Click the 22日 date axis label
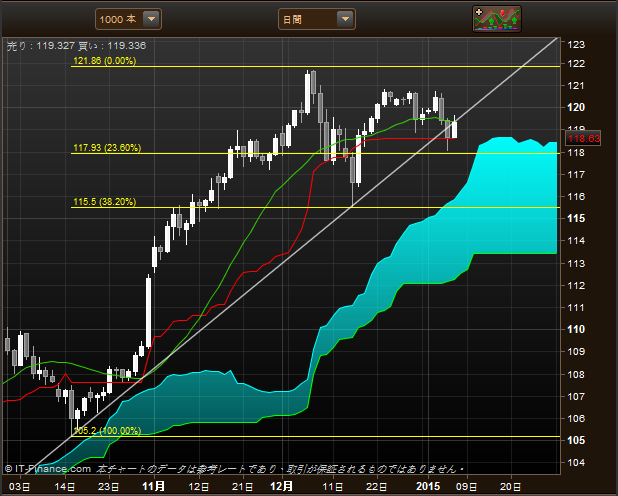 (377, 487)
